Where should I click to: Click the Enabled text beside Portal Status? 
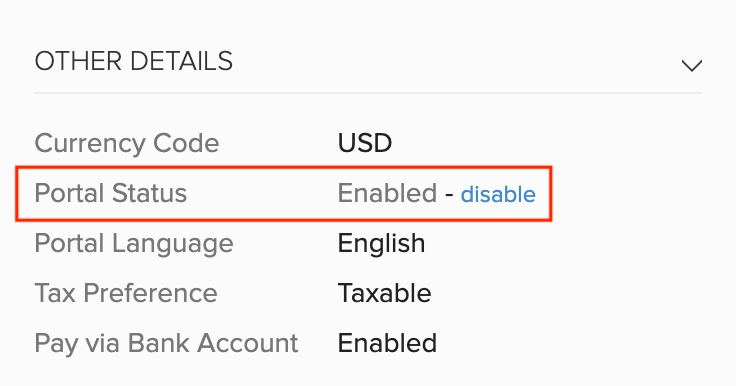[387, 193]
